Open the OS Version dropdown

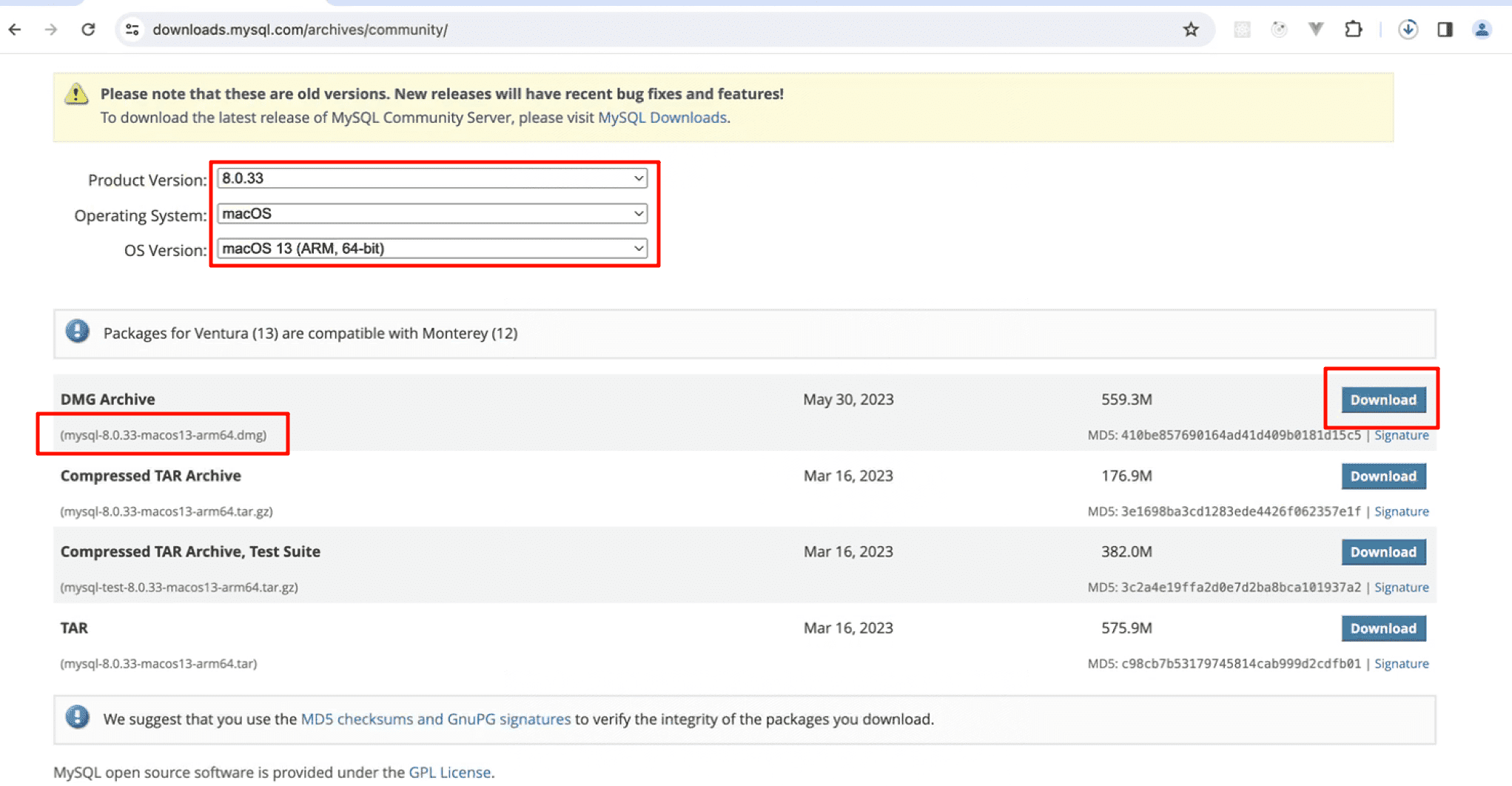(x=432, y=249)
